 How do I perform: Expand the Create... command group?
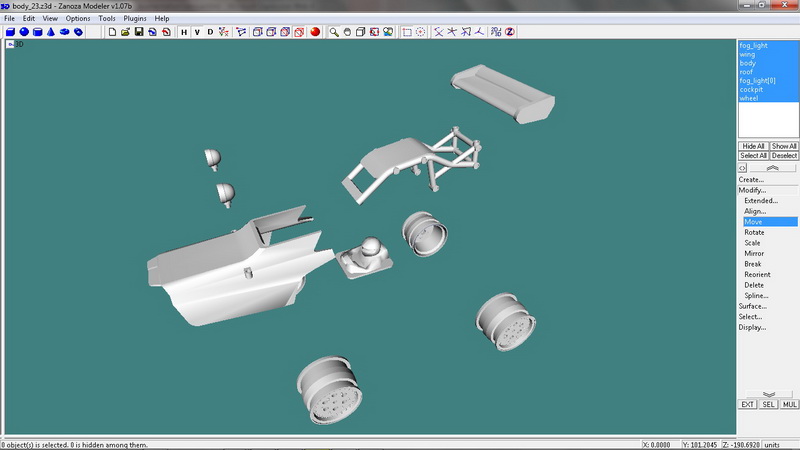tap(751, 180)
